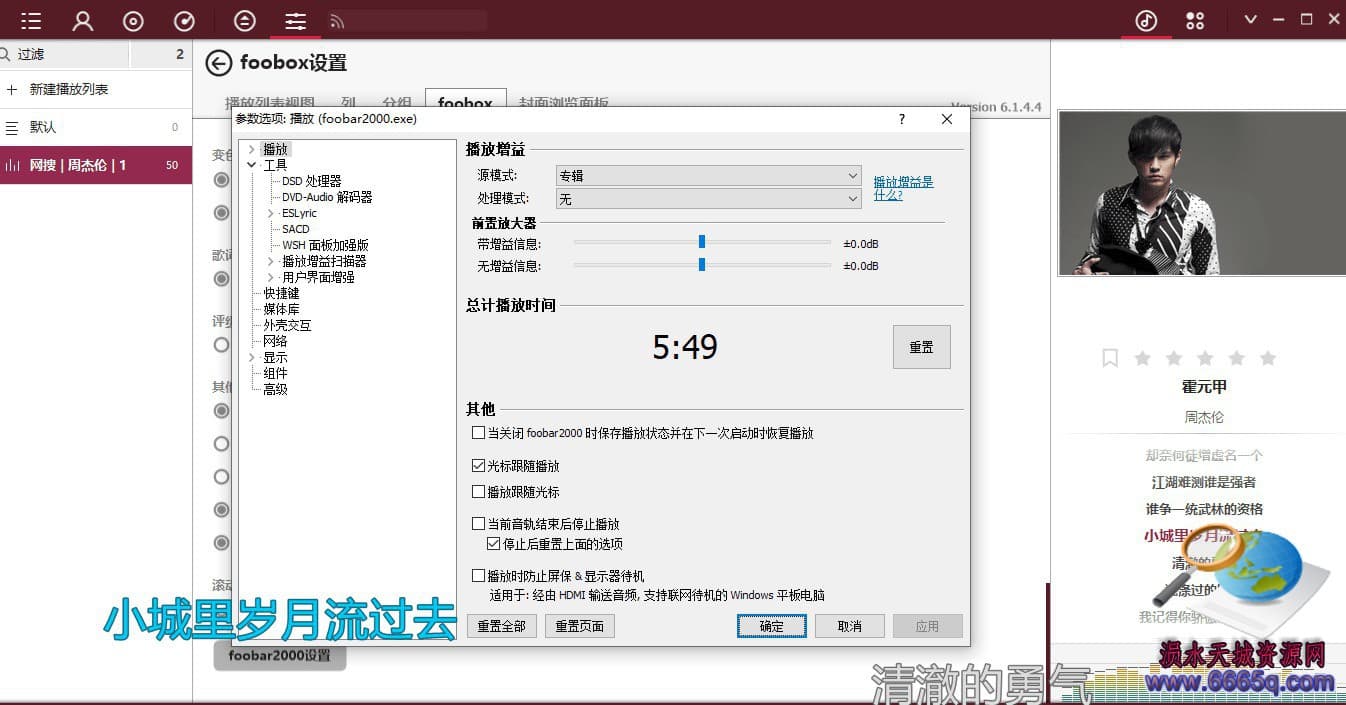This screenshot has width=1346, height=705.
Task: Select SACD in the tree
Action: pos(296,229)
